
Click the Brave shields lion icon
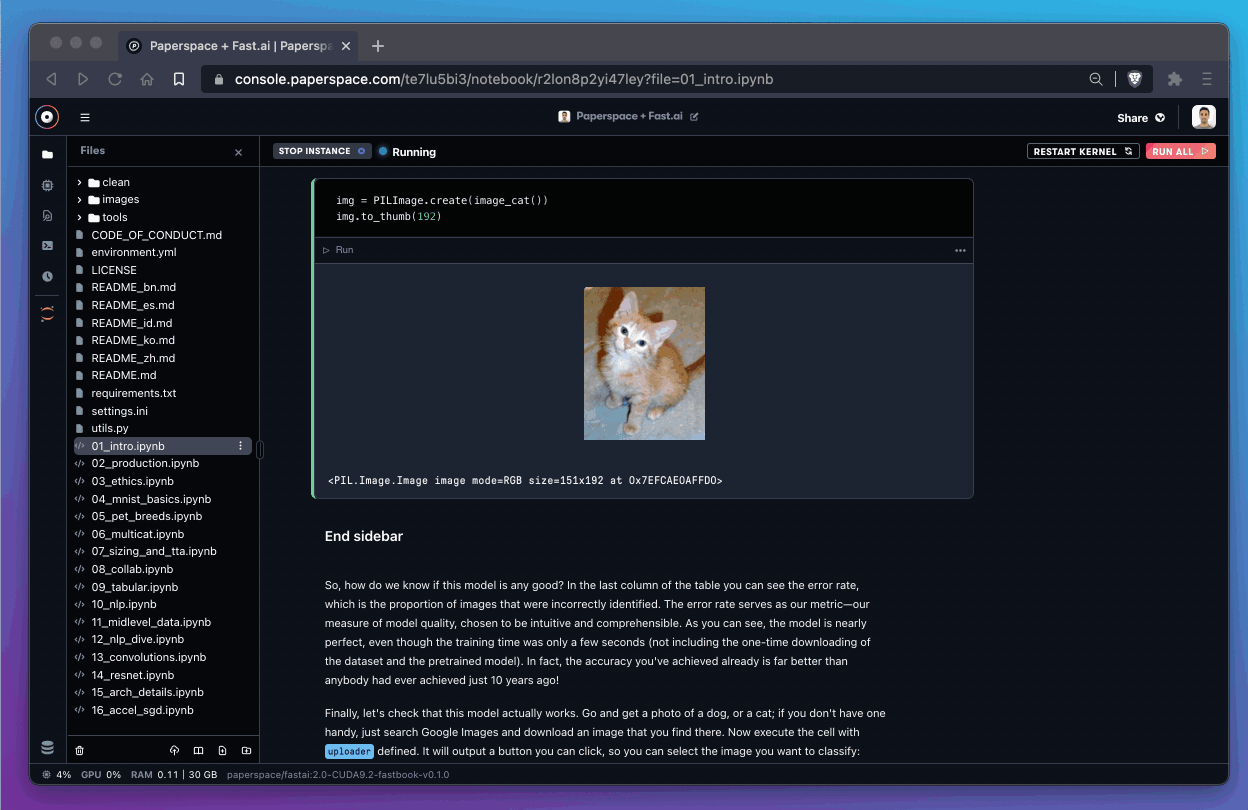(1135, 79)
